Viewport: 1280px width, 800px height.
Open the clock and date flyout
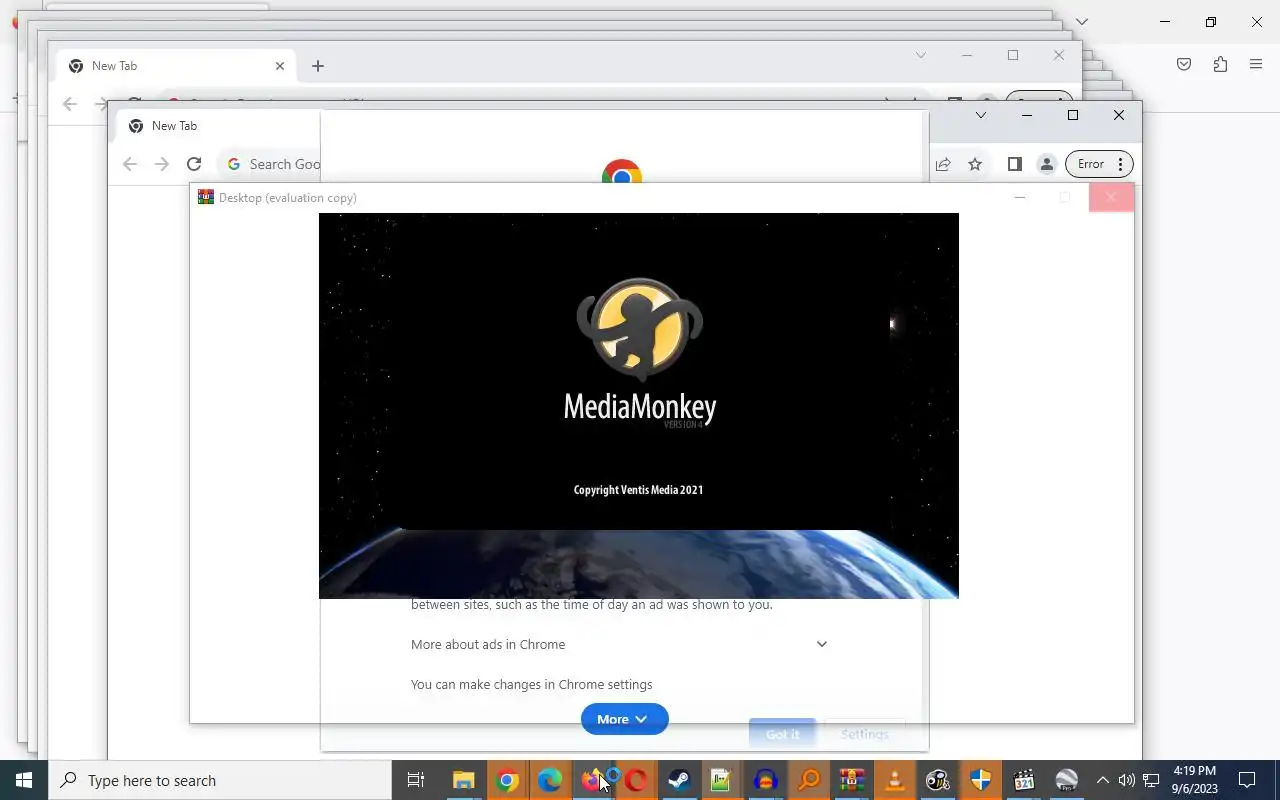(1195, 780)
